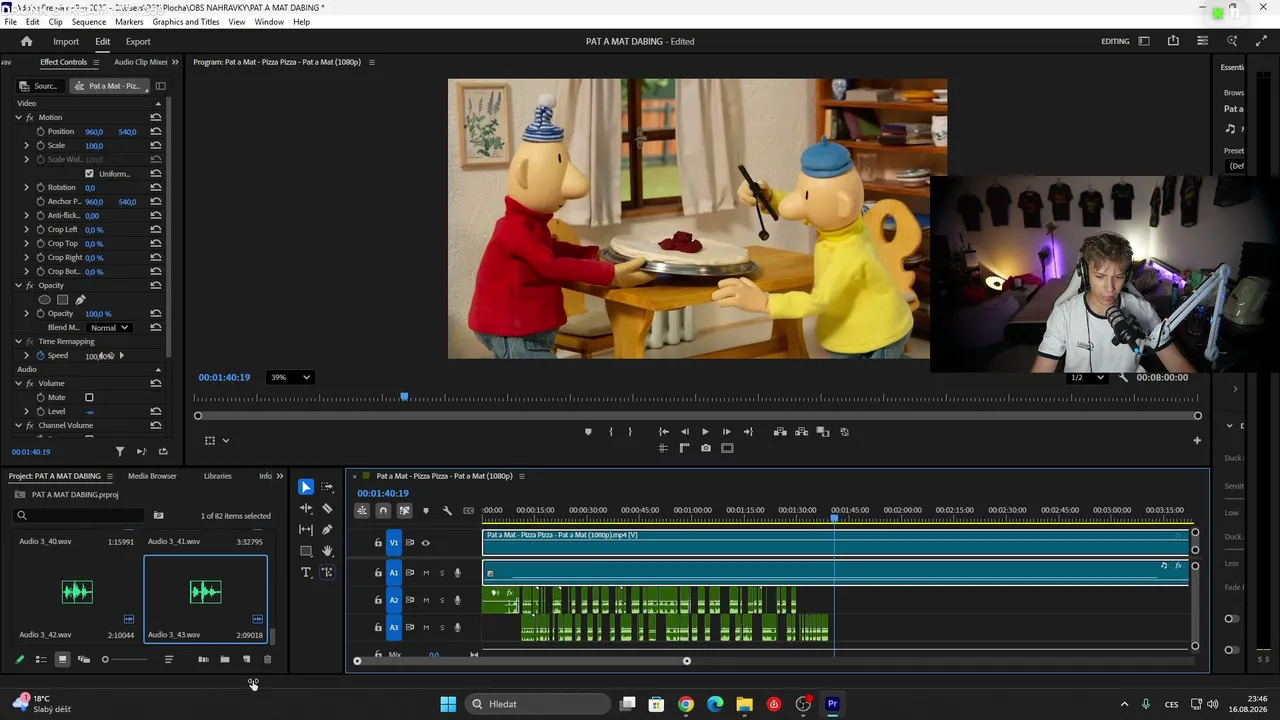Click Mark Out in Program monitor

[x=630, y=432]
